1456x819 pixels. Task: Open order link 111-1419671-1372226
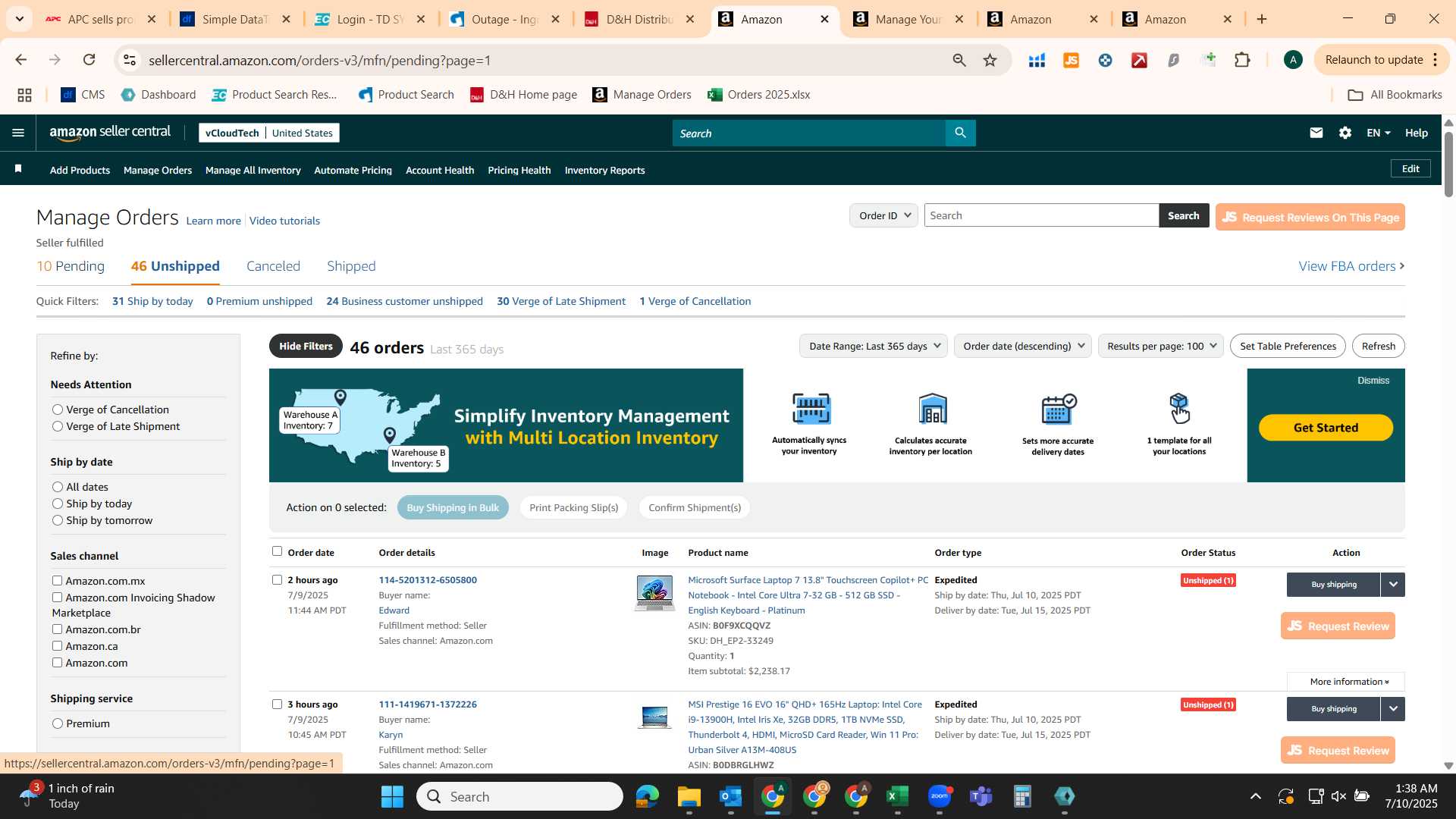click(428, 704)
